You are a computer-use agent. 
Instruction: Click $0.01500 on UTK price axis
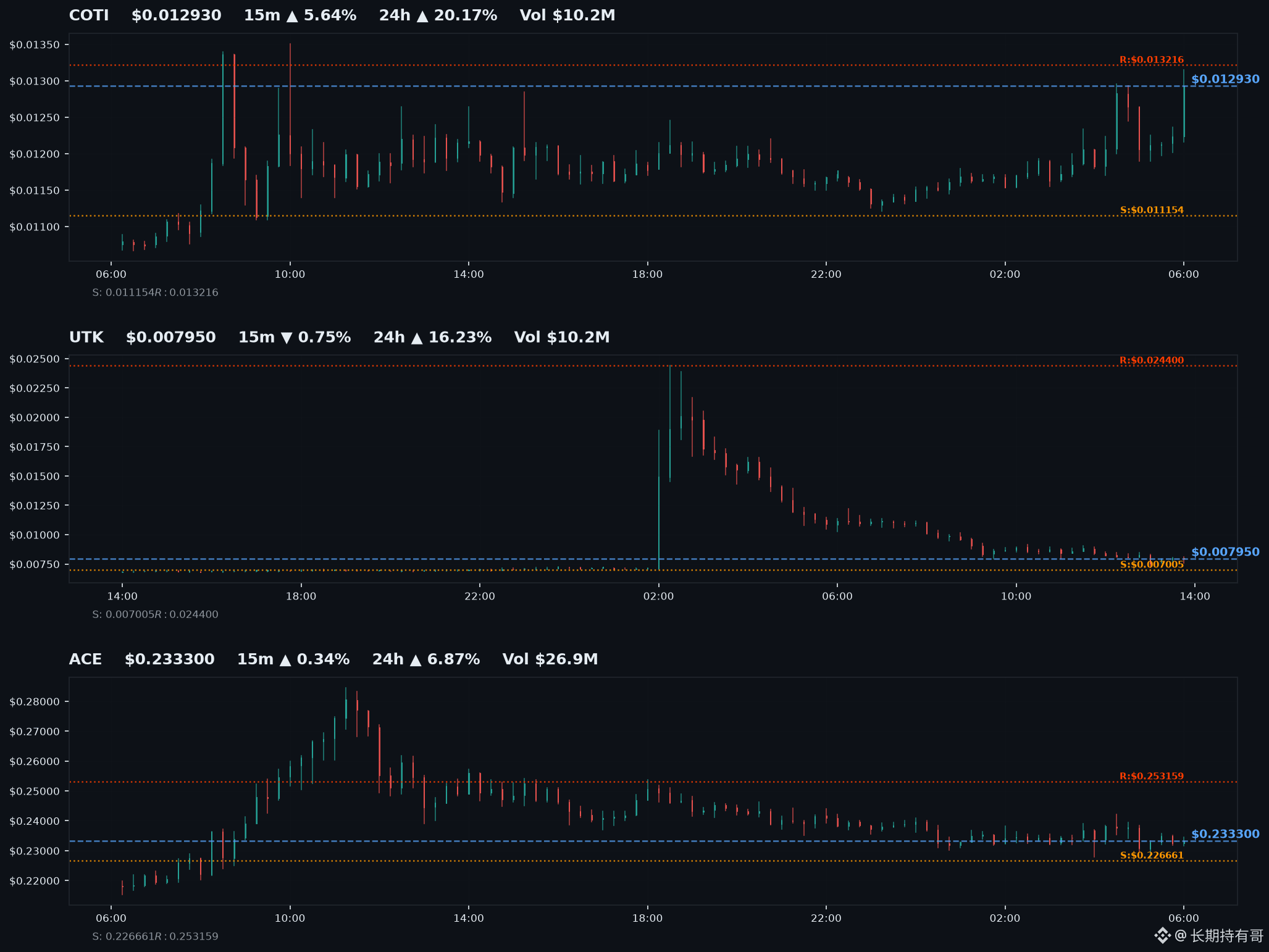pyautogui.click(x=35, y=477)
